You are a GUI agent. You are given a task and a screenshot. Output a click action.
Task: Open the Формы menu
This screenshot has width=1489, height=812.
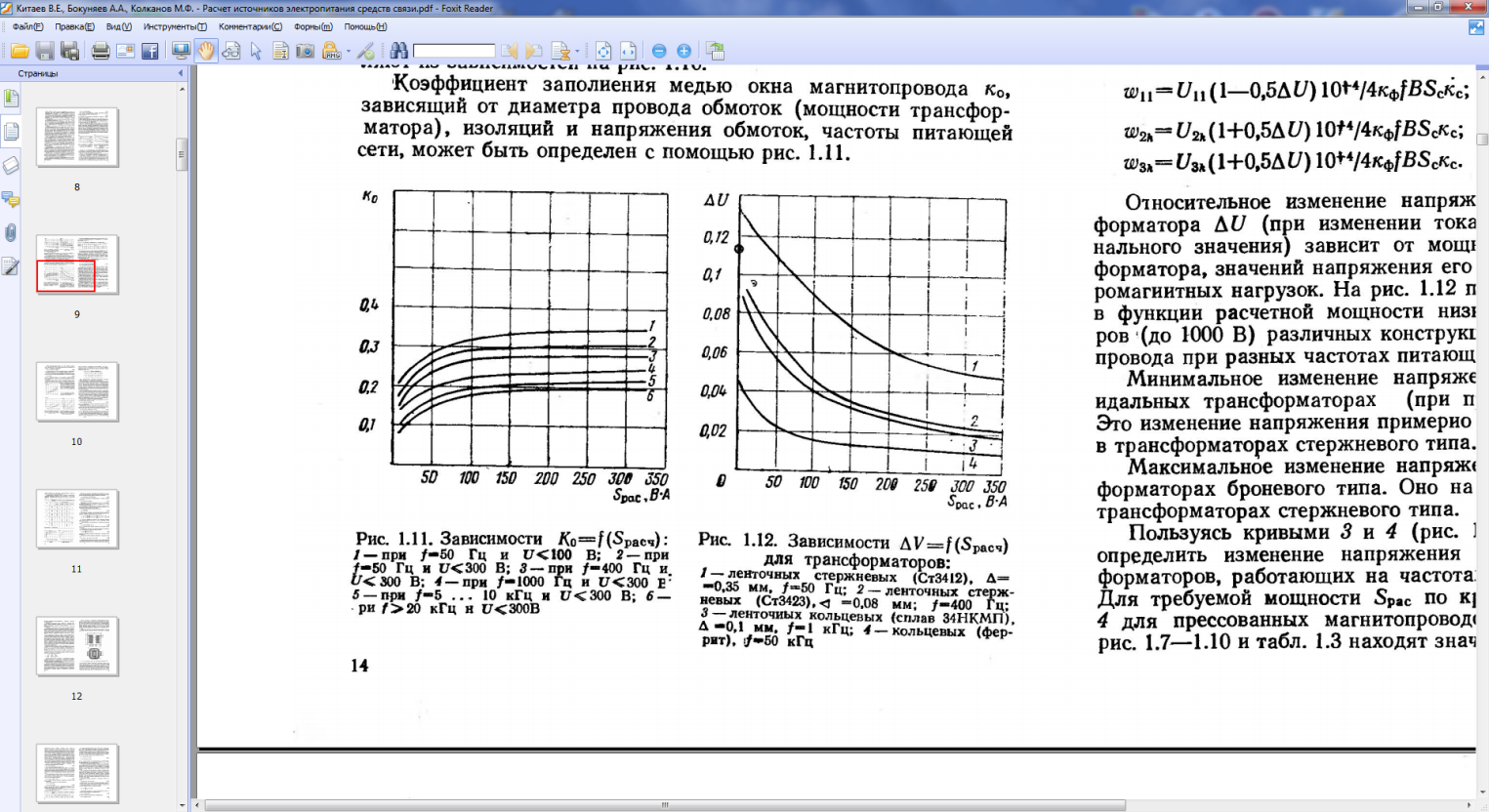pyautogui.click(x=312, y=26)
